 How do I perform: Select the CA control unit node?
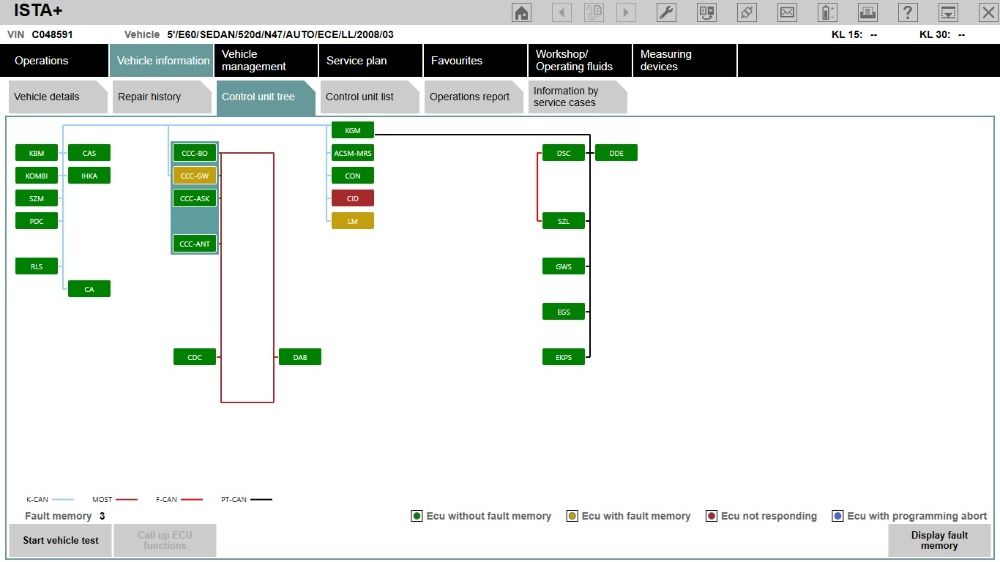pyautogui.click(x=89, y=289)
